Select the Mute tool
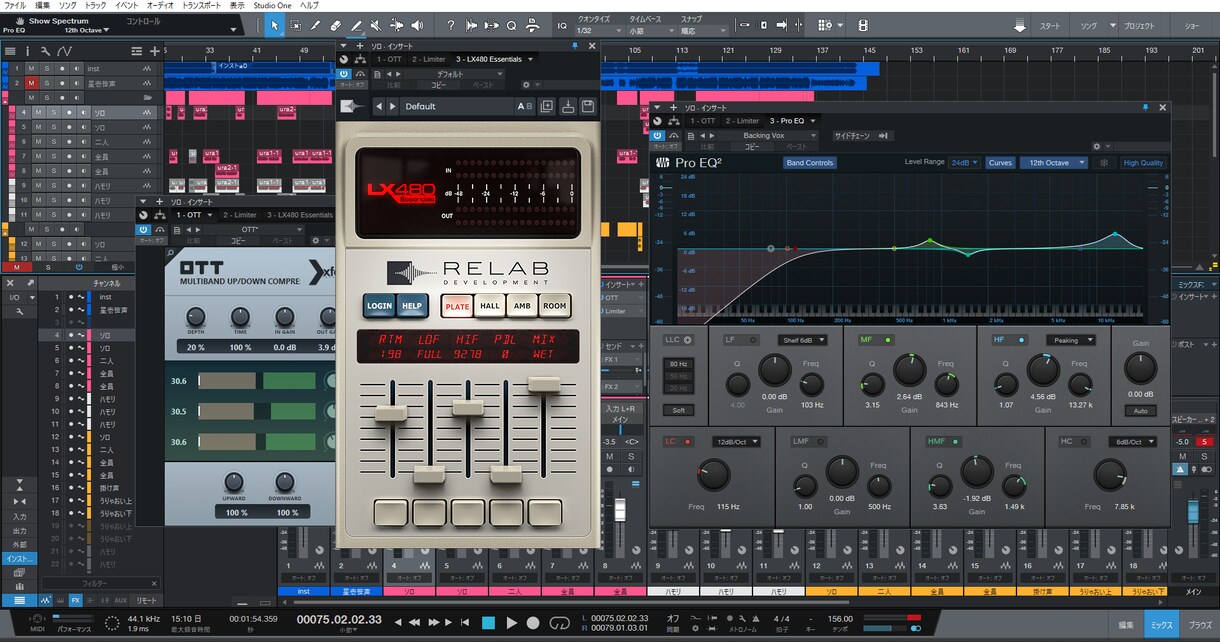 (377, 25)
